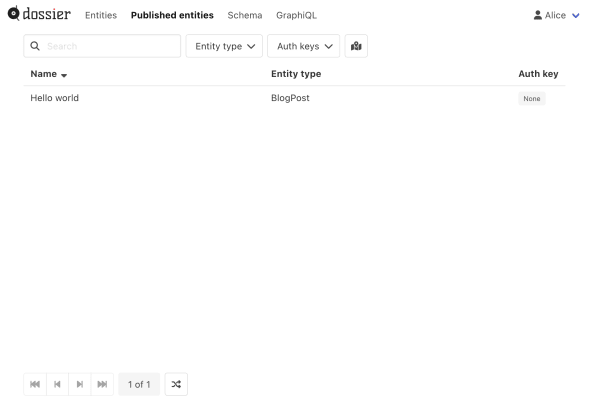Screen dimensions: 589x400
Task: Focus the Search input field
Action: [102, 46]
